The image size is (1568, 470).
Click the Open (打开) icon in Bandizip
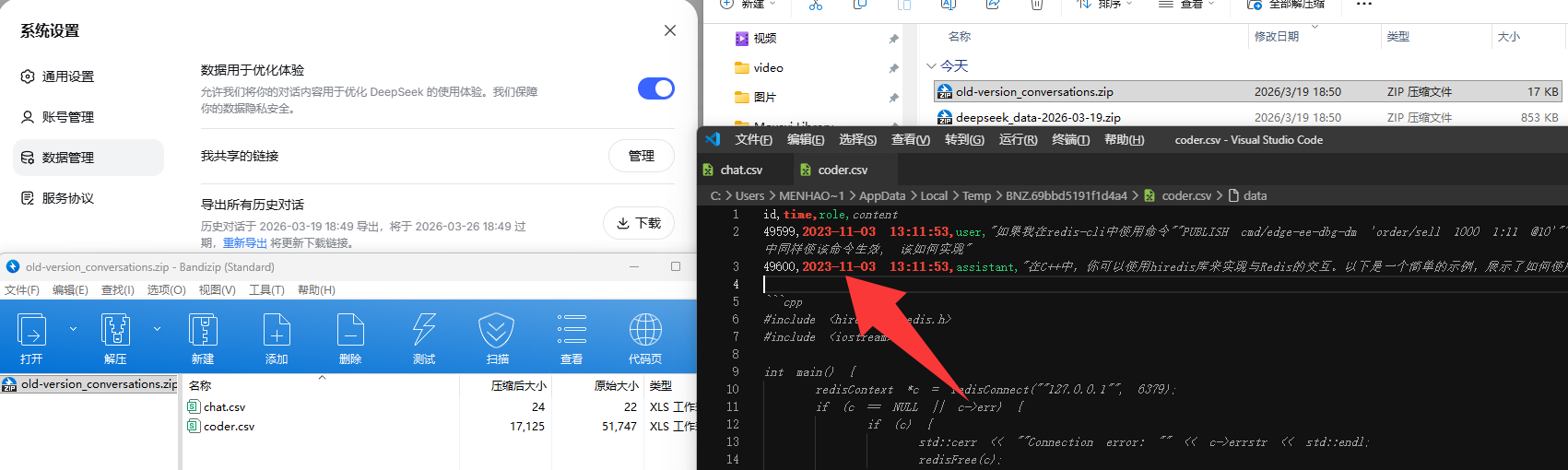click(32, 330)
